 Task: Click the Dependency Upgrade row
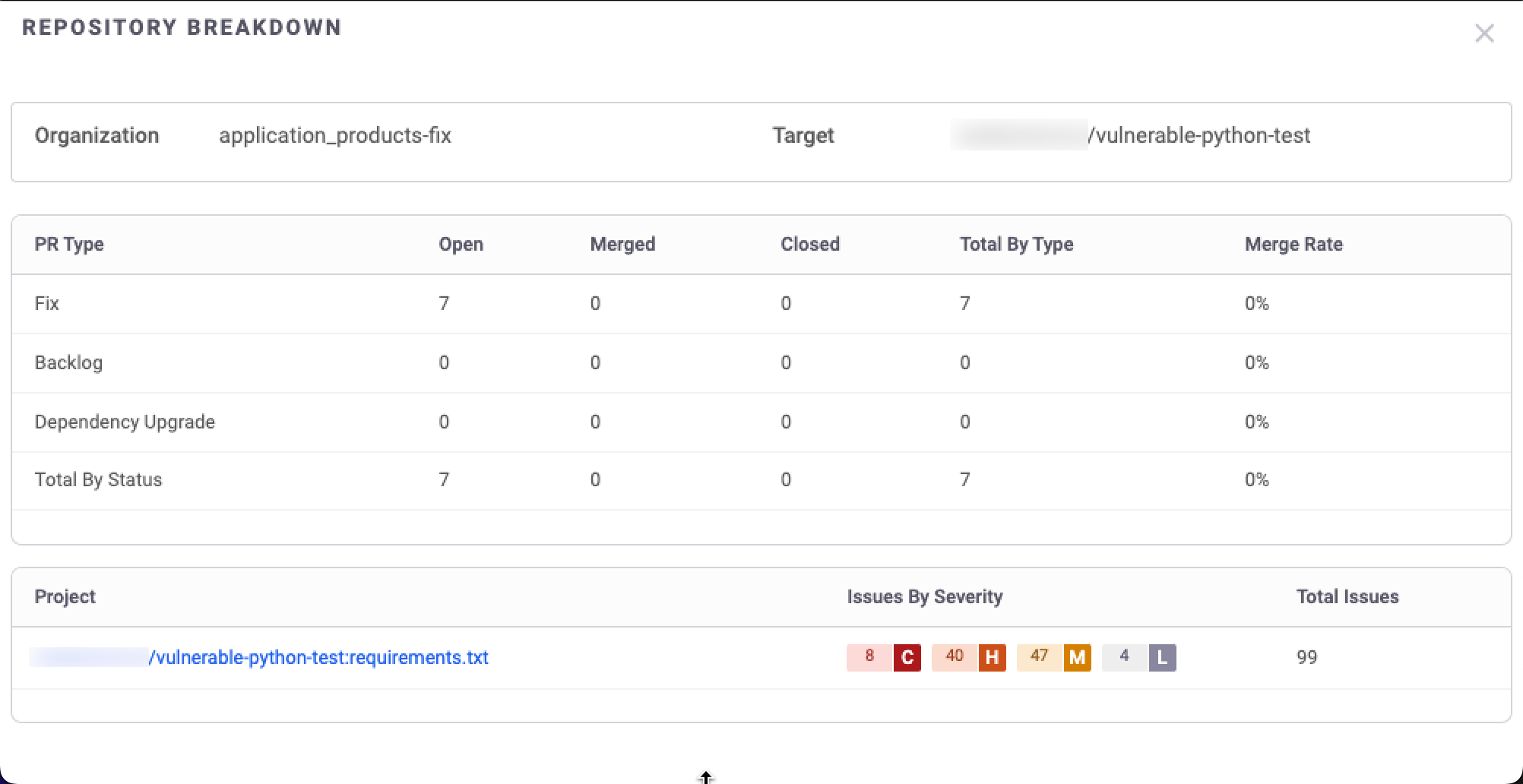[x=125, y=422]
